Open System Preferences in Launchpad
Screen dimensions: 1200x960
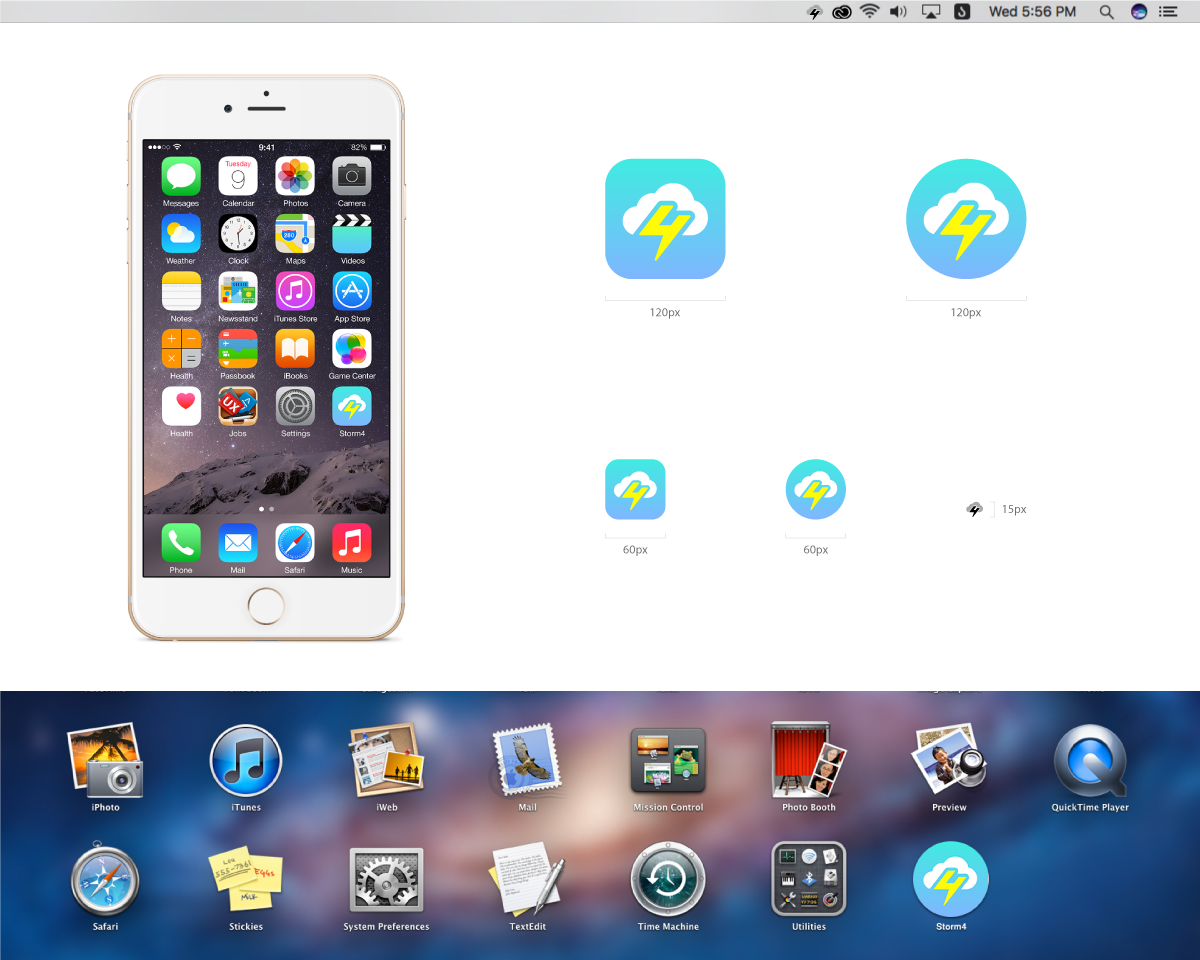tap(386, 880)
